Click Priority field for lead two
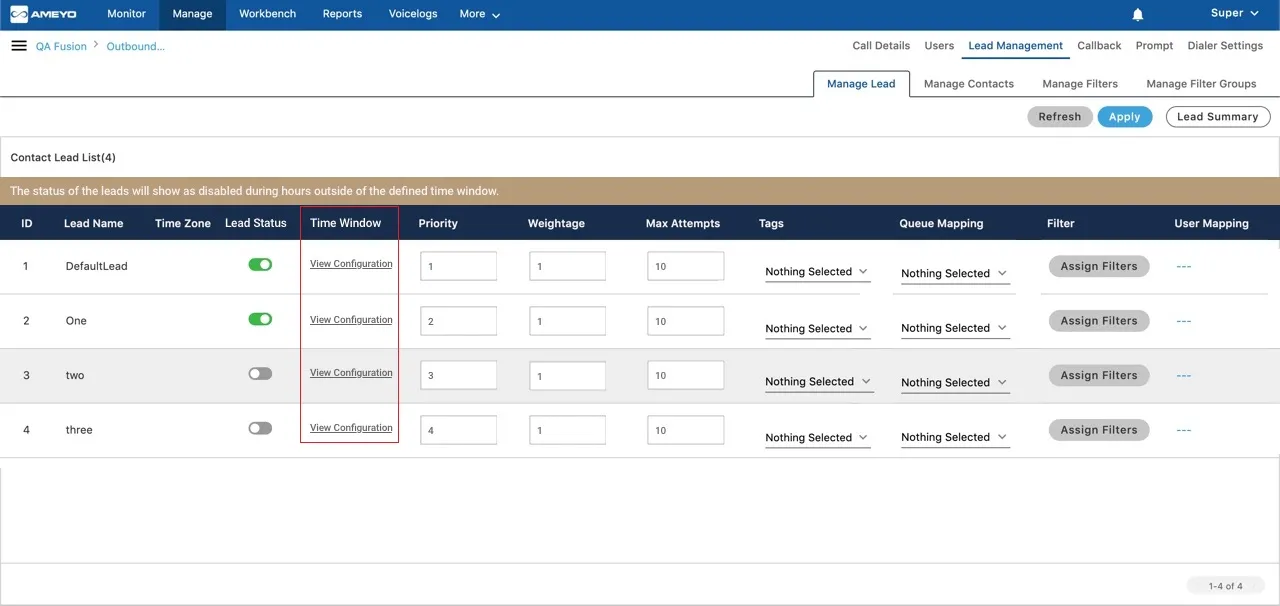 (459, 375)
